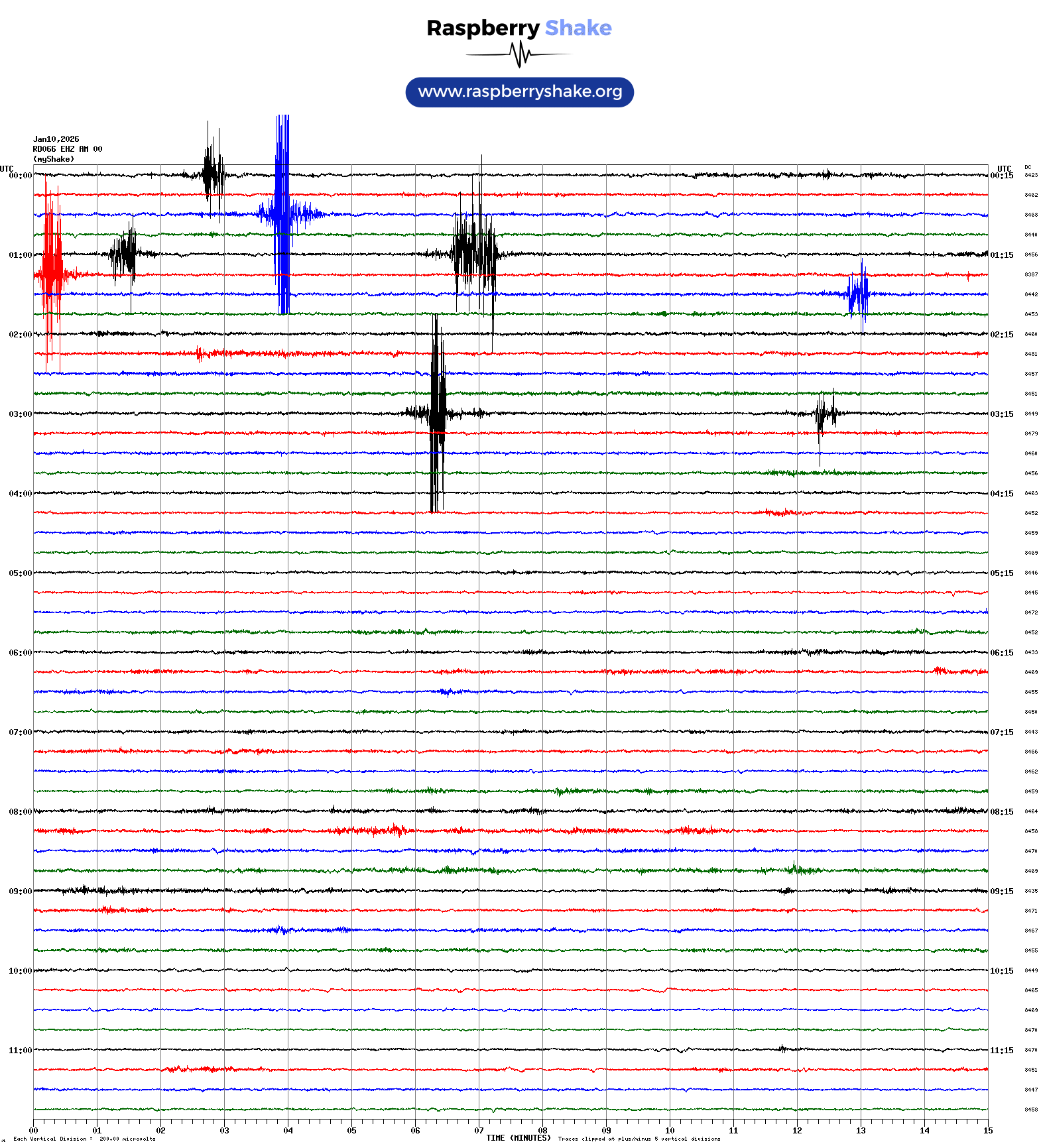Select the 11:00 UTC label on the left axis
Viewport: 1041px width, 1148px height.
20,1051
